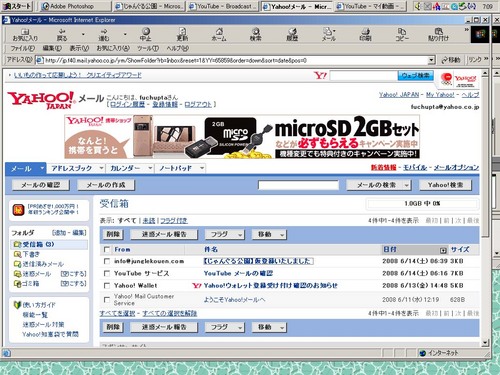Open the Start (スタート) button on the taskbar
500x375 pixels.
coord(17,6)
